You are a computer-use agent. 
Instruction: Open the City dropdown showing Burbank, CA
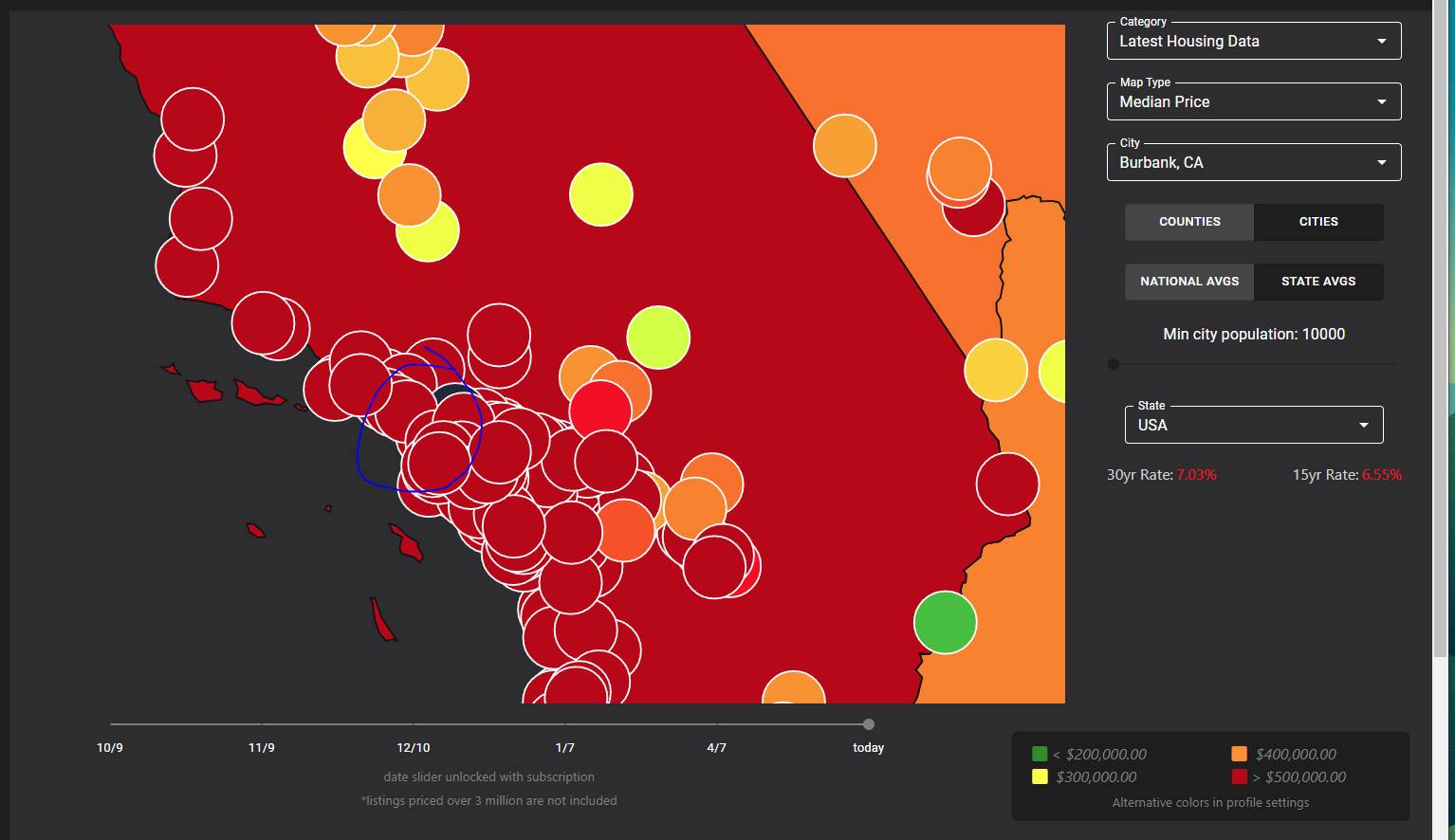point(1253,163)
